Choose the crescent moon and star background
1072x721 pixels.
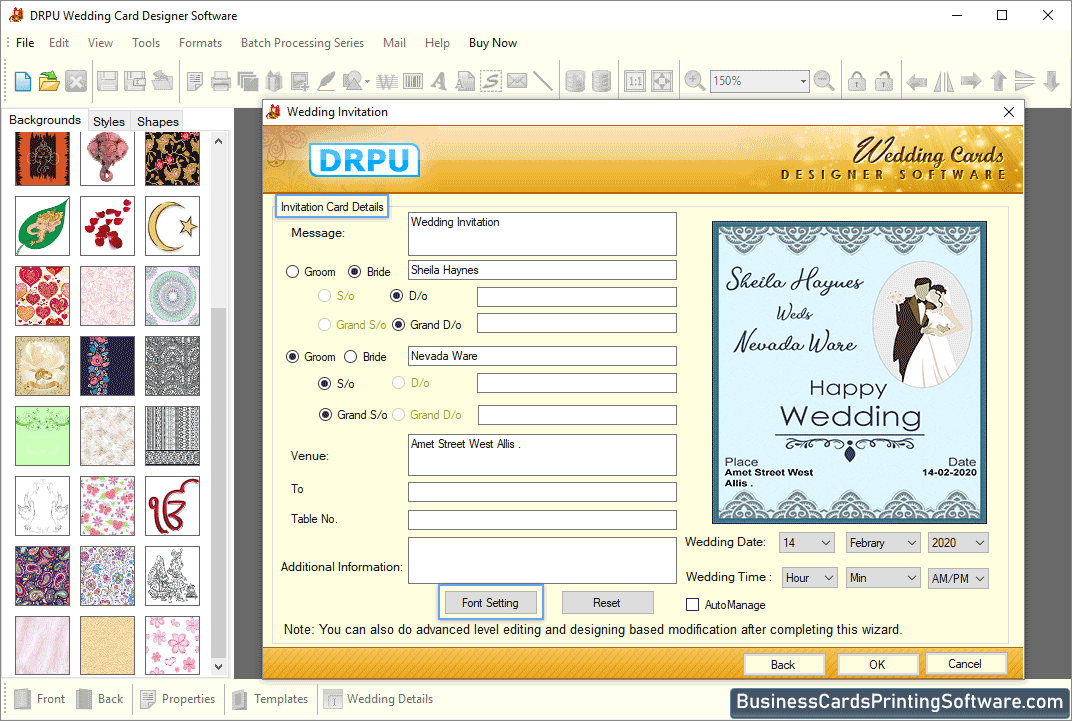172,226
